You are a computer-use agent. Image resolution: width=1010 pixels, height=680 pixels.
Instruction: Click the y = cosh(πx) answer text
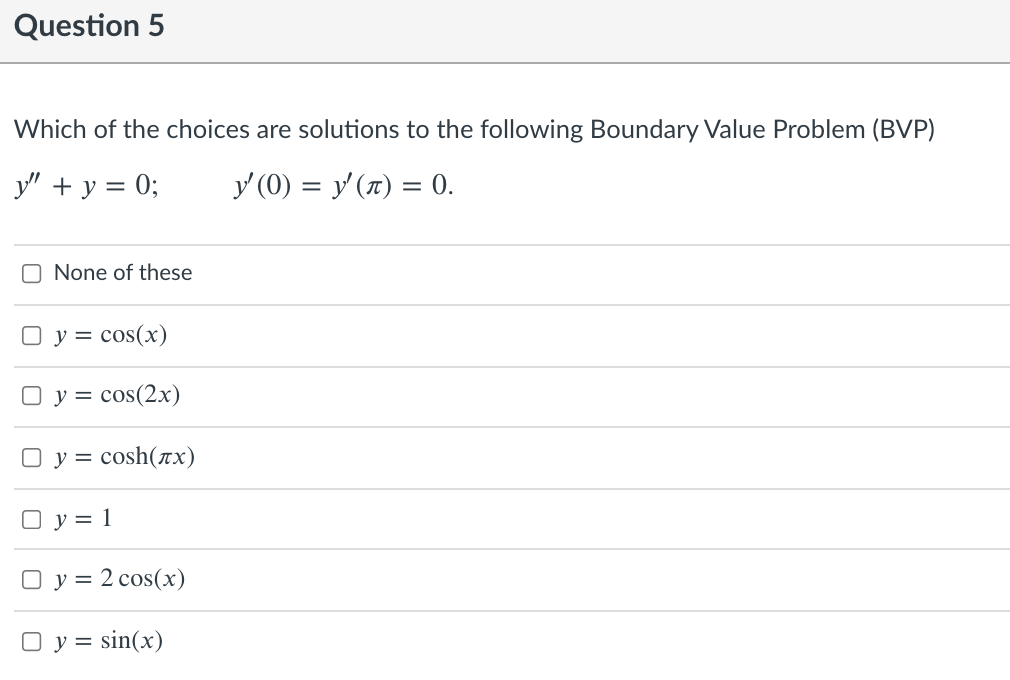(124, 458)
